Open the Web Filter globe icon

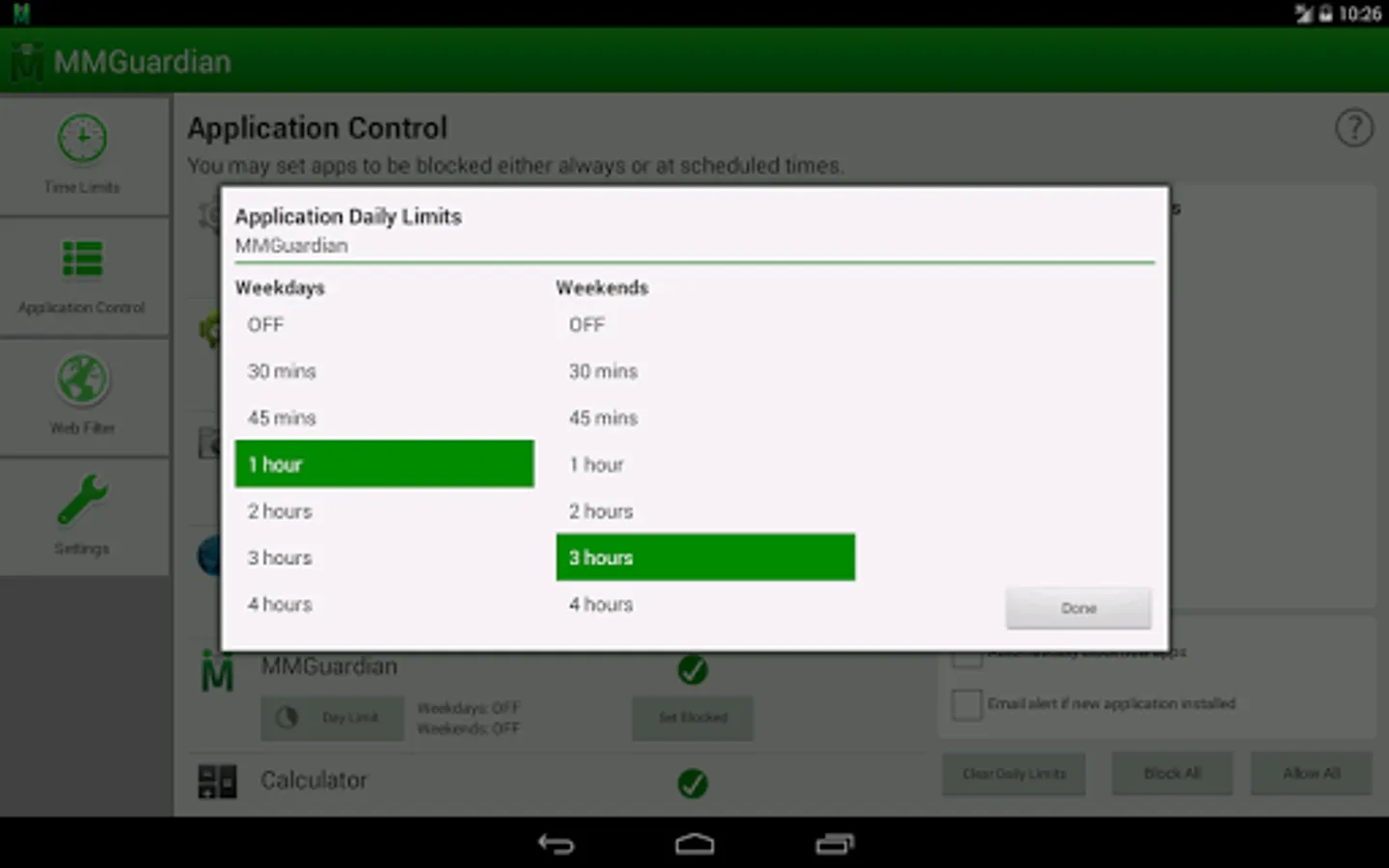coord(82,379)
